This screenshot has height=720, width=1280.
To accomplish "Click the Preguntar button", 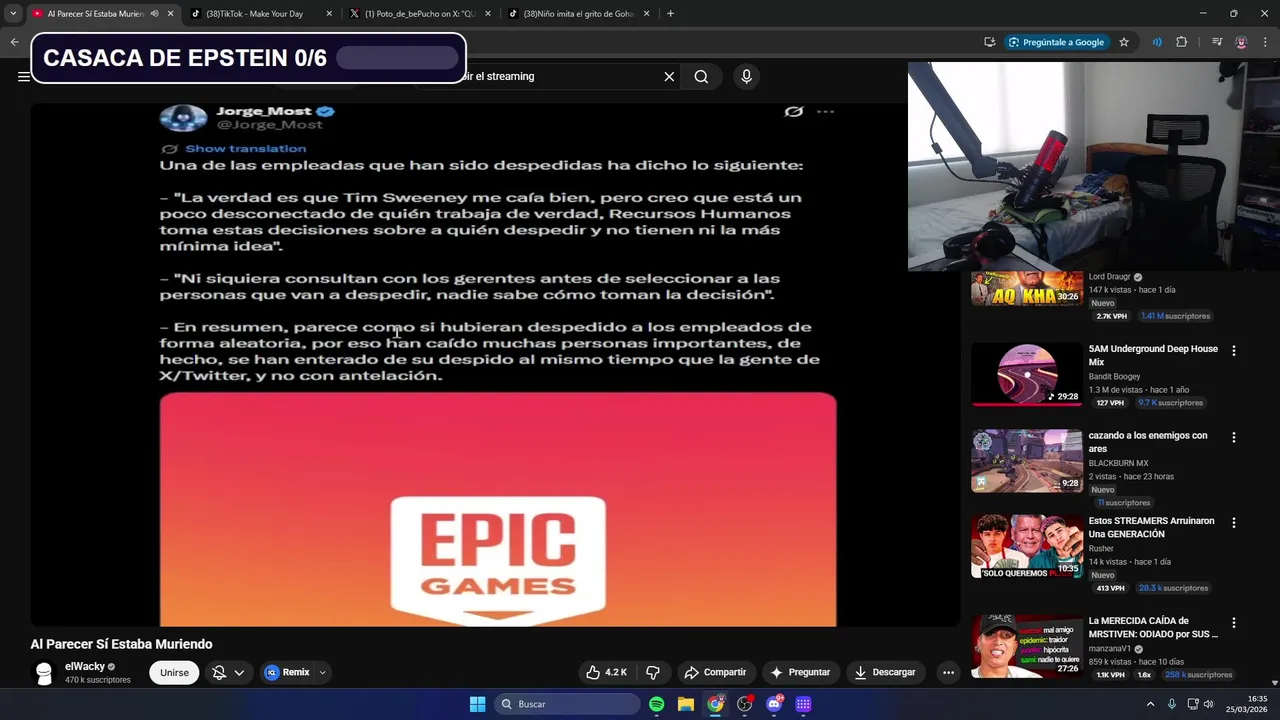I will click(x=799, y=672).
